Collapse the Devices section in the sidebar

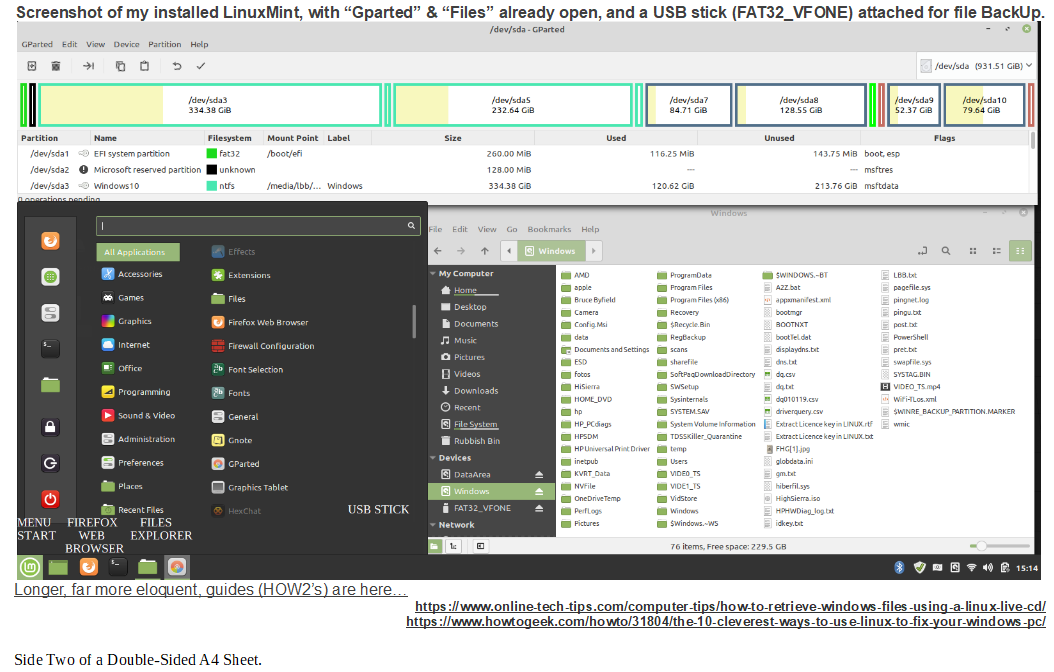click(x=433, y=458)
